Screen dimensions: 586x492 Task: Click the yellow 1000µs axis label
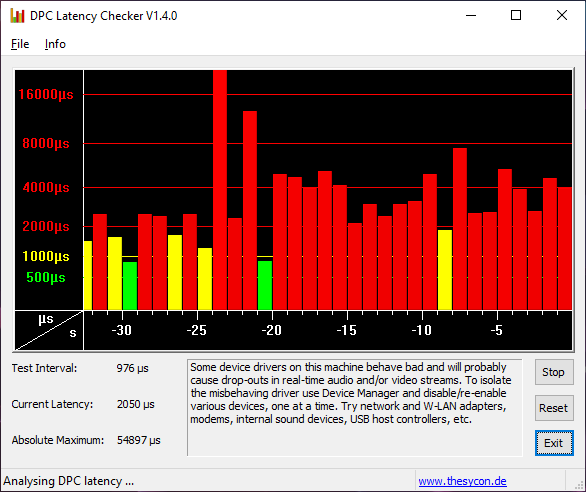(46, 256)
